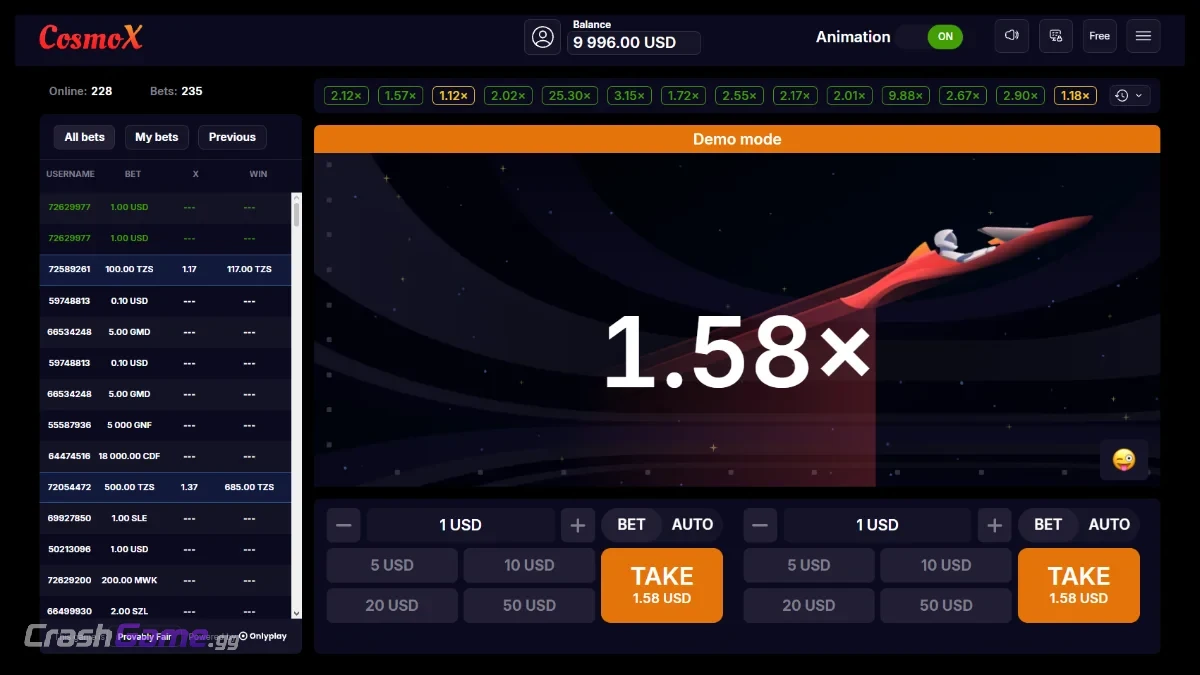Click the 1.57× history multiplier
The width and height of the screenshot is (1200, 675).
[x=400, y=96]
